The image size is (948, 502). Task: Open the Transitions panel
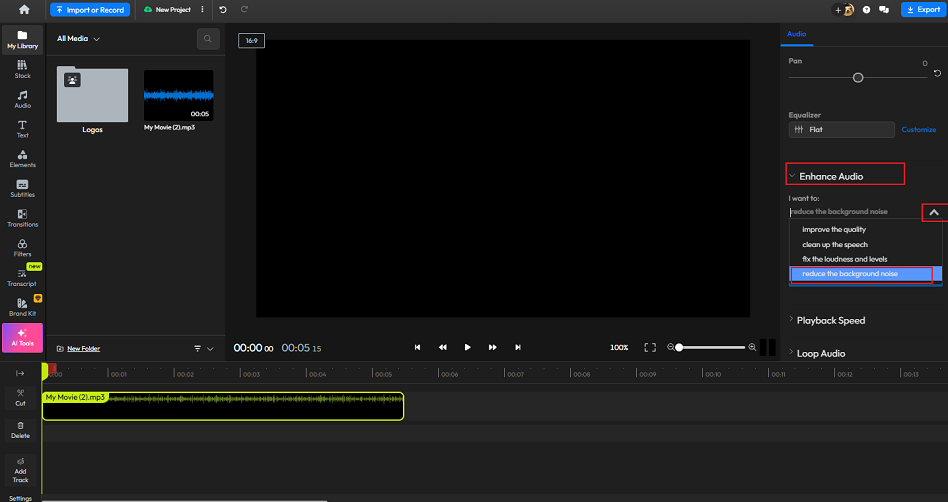point(22,218)
